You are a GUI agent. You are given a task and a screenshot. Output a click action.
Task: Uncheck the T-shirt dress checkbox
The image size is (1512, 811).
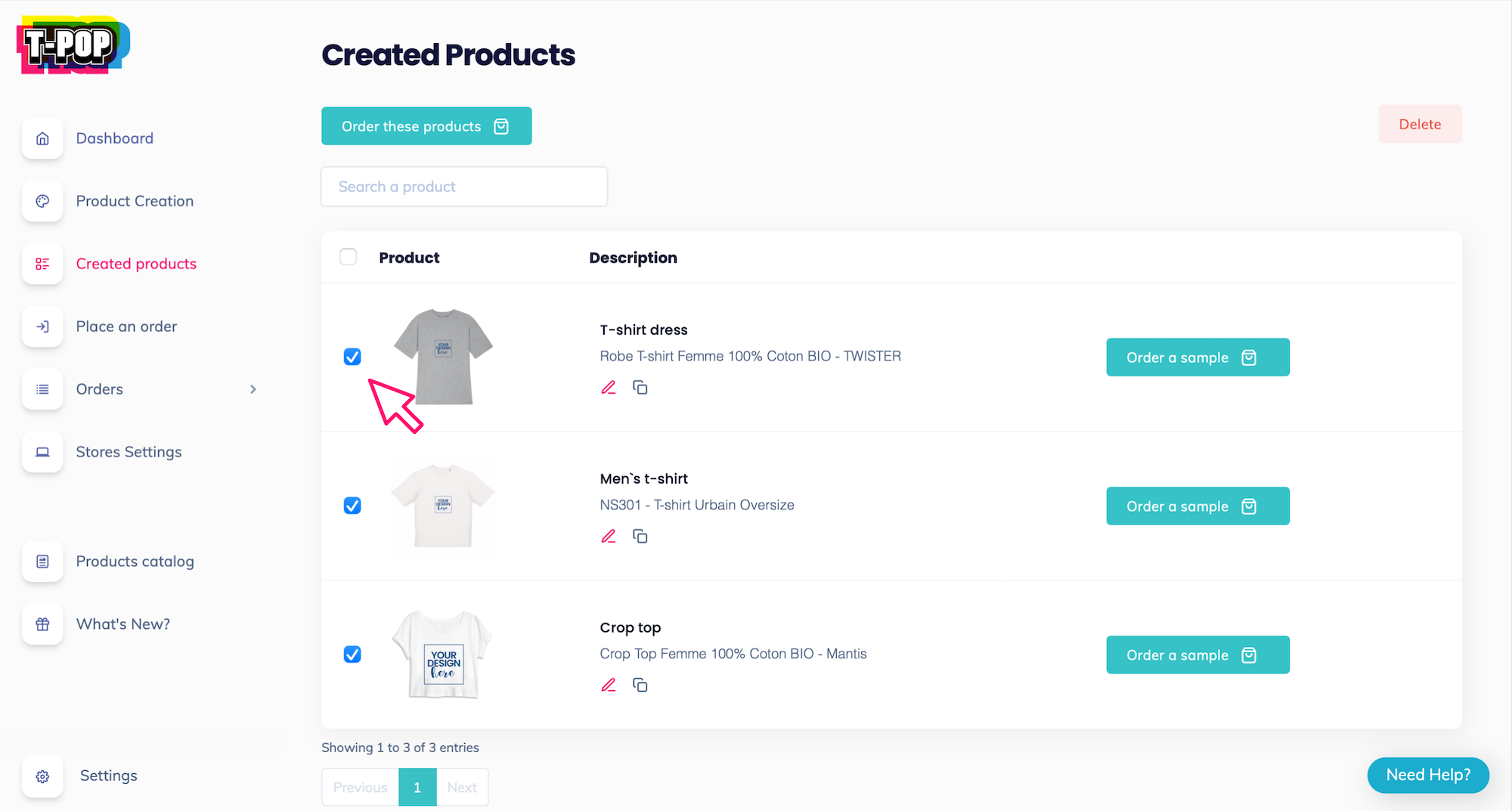point(352,357)
